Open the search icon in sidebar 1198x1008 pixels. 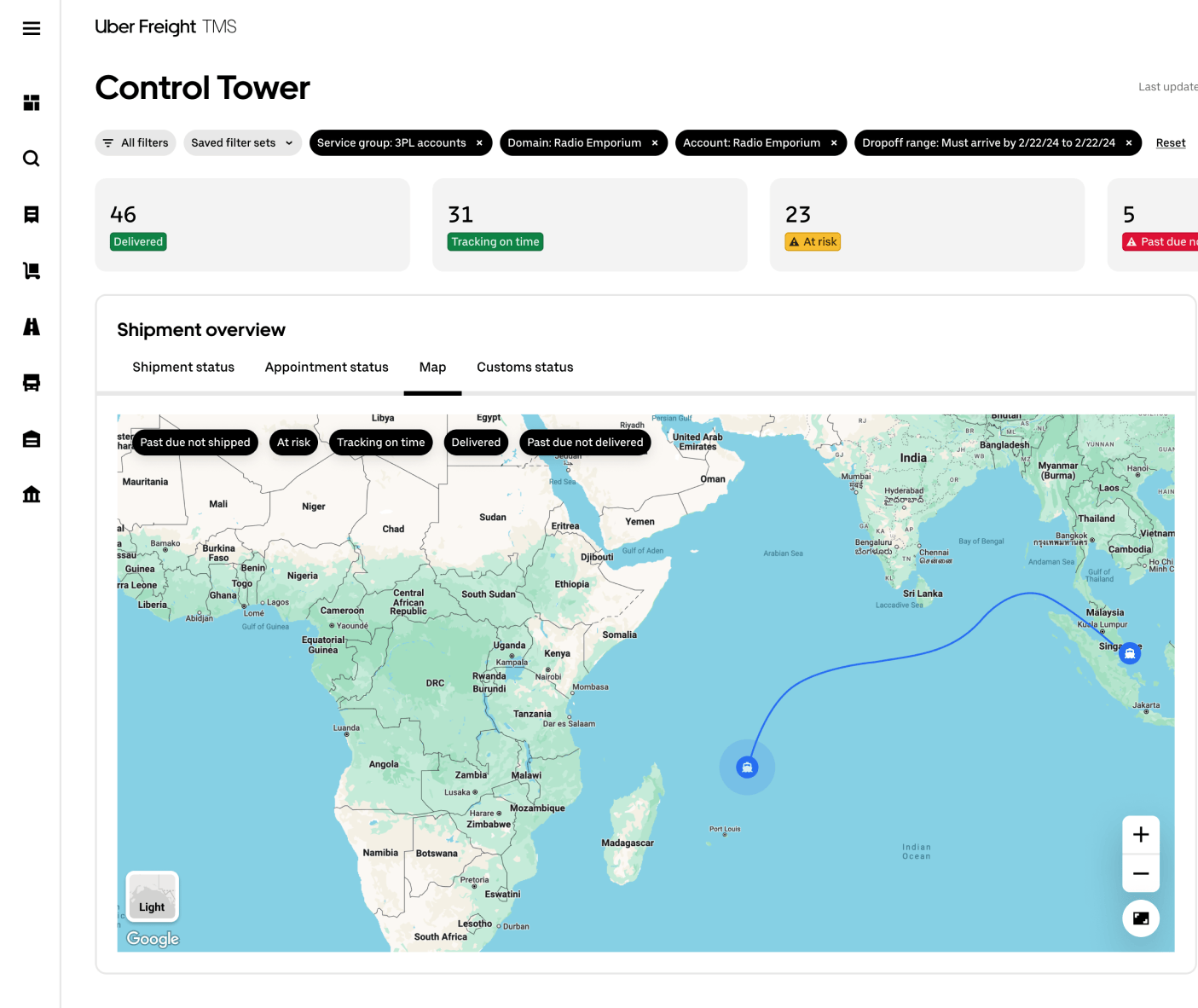coord(32,159)
